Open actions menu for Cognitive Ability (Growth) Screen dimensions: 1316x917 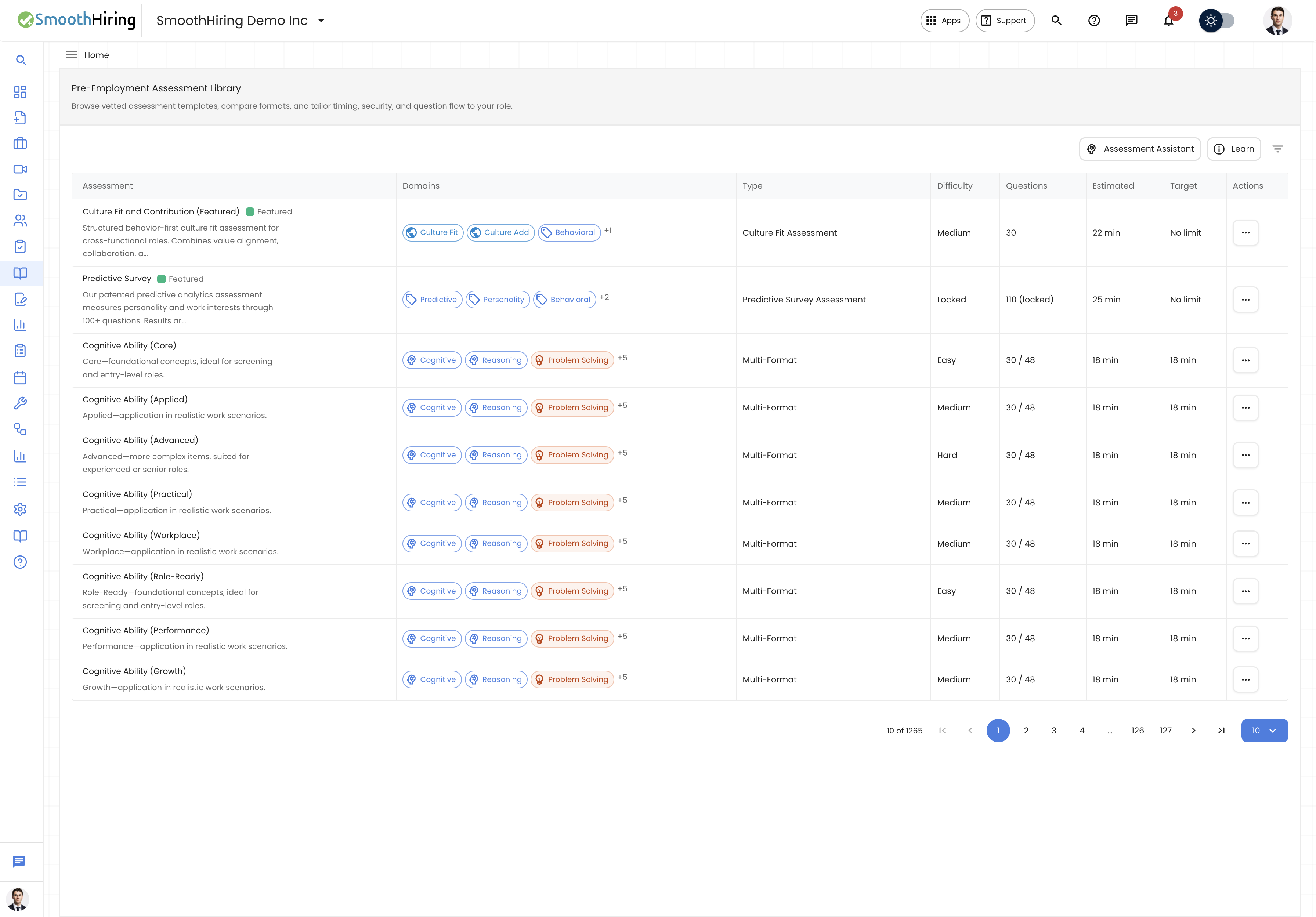tap(1245, 680)
